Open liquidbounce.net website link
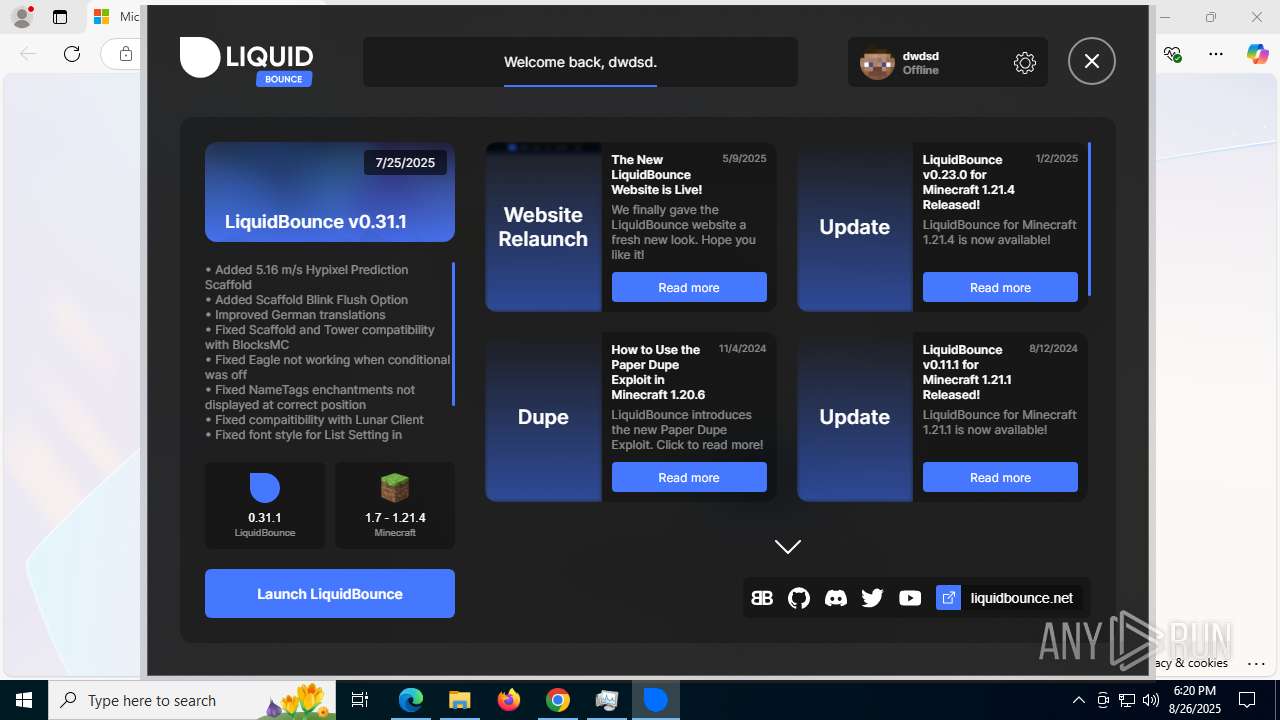The width and height of the screenshot is (1280, 720). (1022, 598)
